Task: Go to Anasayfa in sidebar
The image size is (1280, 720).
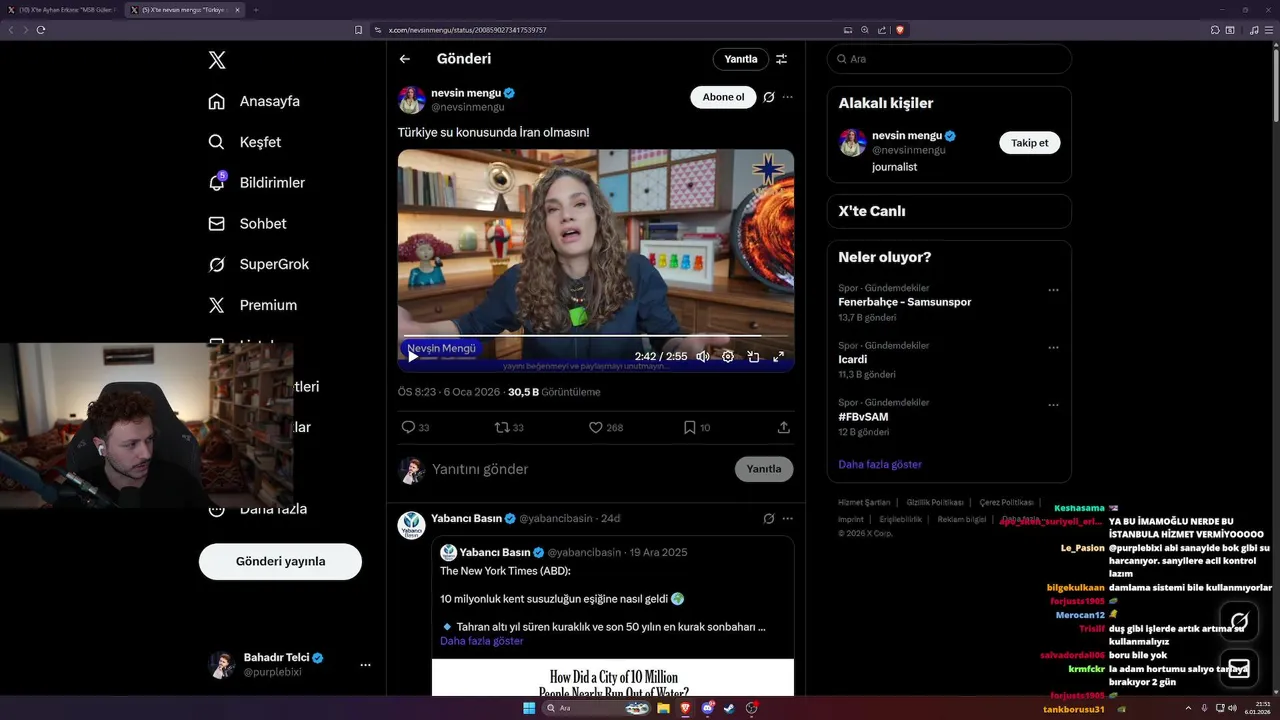Action: [254, 101]
